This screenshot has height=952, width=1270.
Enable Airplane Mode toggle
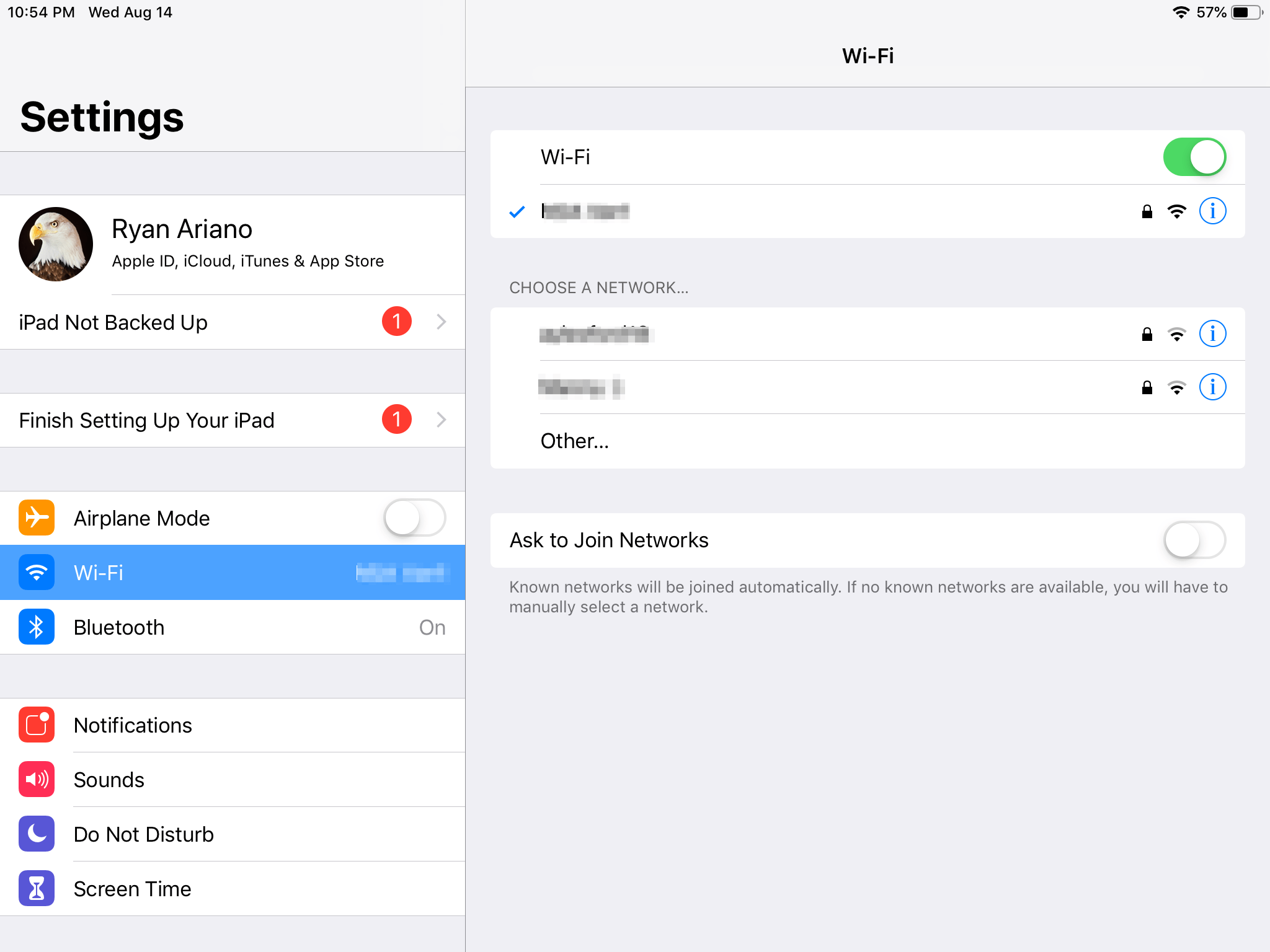pos(414,518)
